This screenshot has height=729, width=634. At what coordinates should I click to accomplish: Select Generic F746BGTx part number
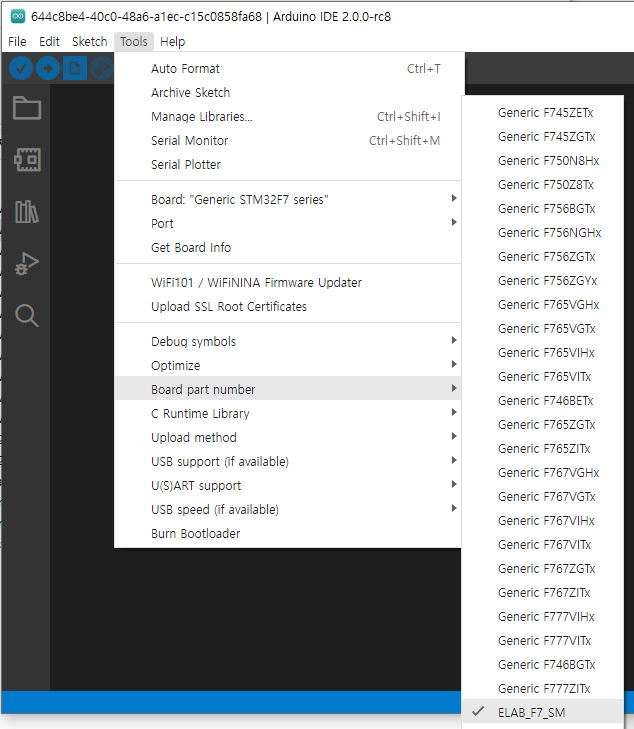tap(542, 665)
